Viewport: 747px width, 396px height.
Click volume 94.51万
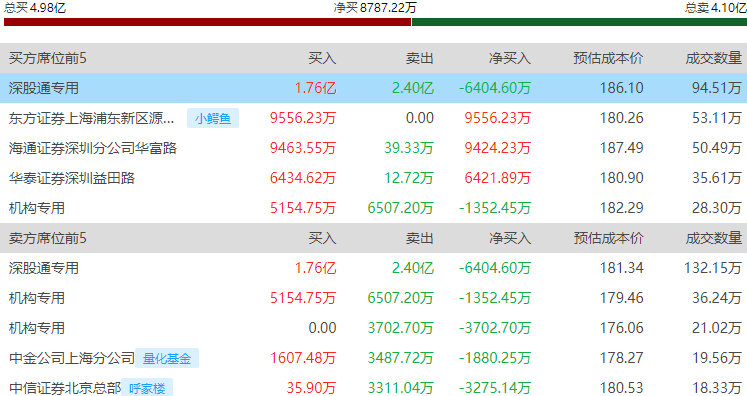tap(717, 88)
